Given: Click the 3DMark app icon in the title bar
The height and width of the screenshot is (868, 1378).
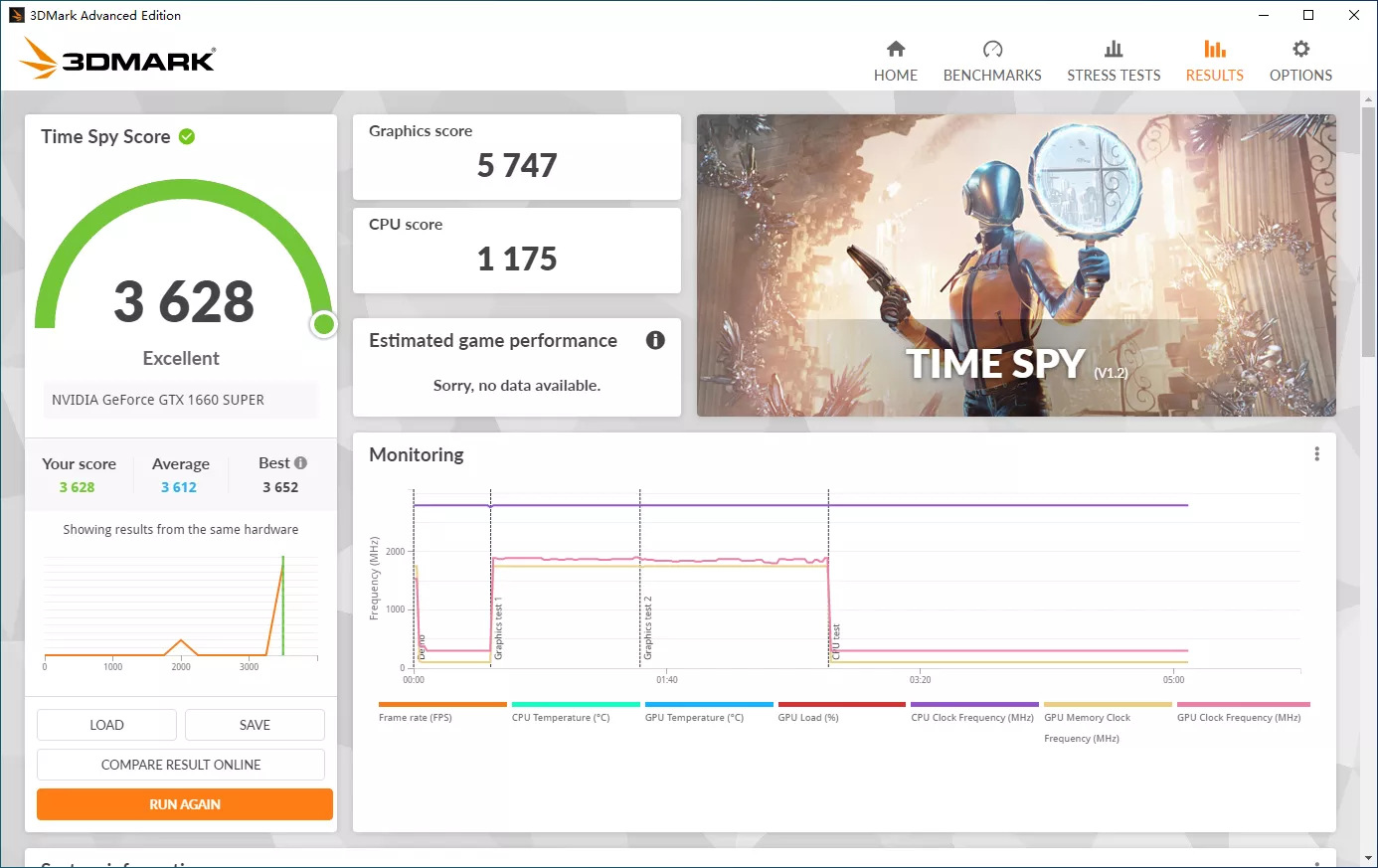Looking at the screenshot, I should tap(16, 15).
